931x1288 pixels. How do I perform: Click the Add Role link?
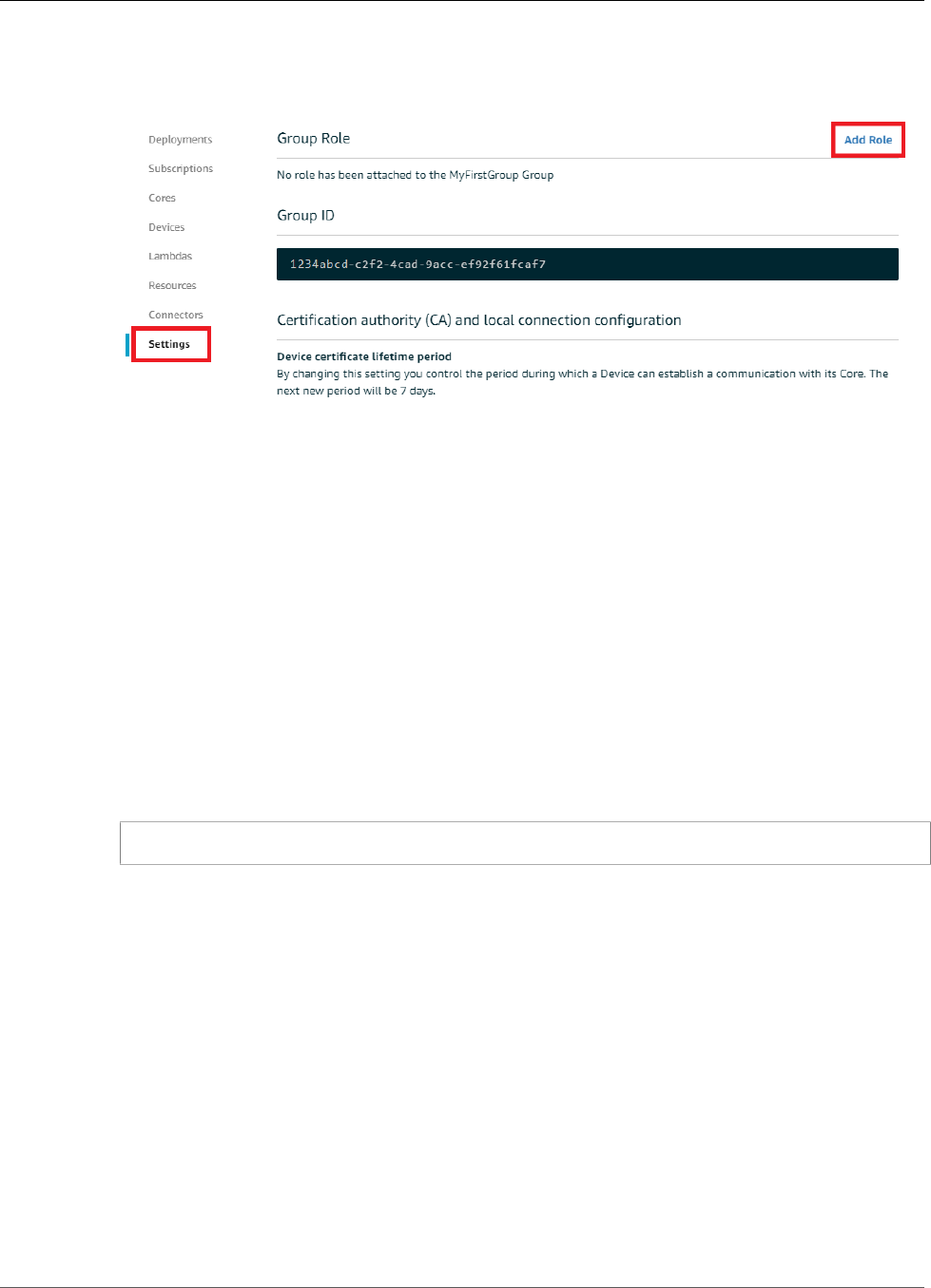868,140
